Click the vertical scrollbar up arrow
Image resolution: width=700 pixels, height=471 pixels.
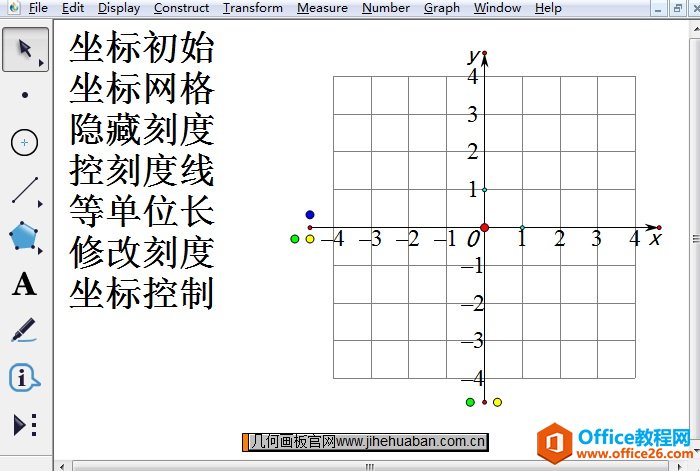tap(696, 29)
